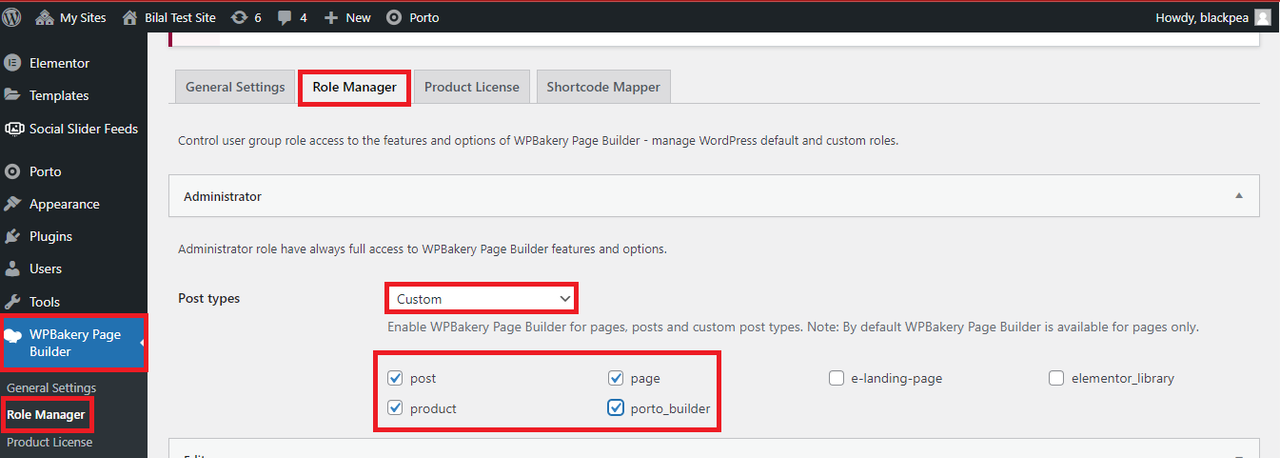Viewport: 1280px width, 458px height.
Task: Open the Post types Custom dropdown
Action: point(481,298)
